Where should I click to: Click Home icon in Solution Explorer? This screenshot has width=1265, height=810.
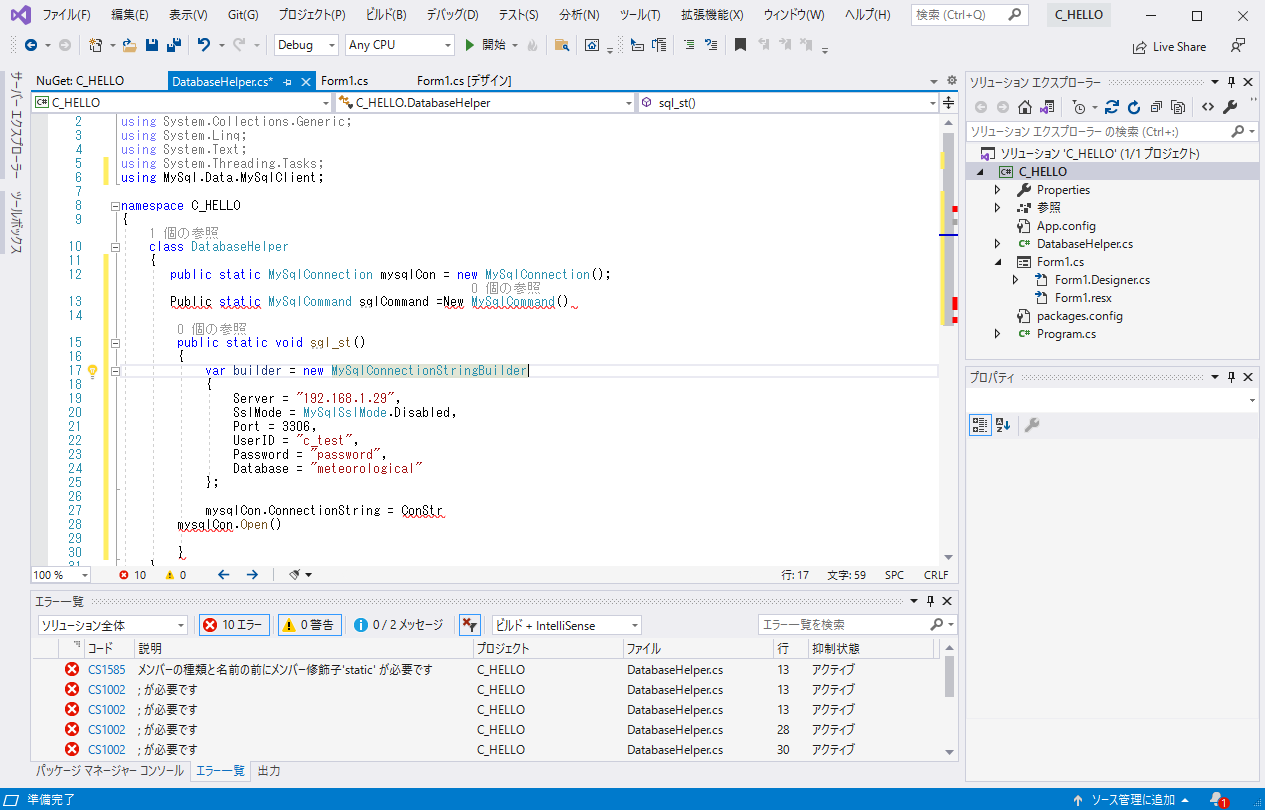pos(1025,107)
